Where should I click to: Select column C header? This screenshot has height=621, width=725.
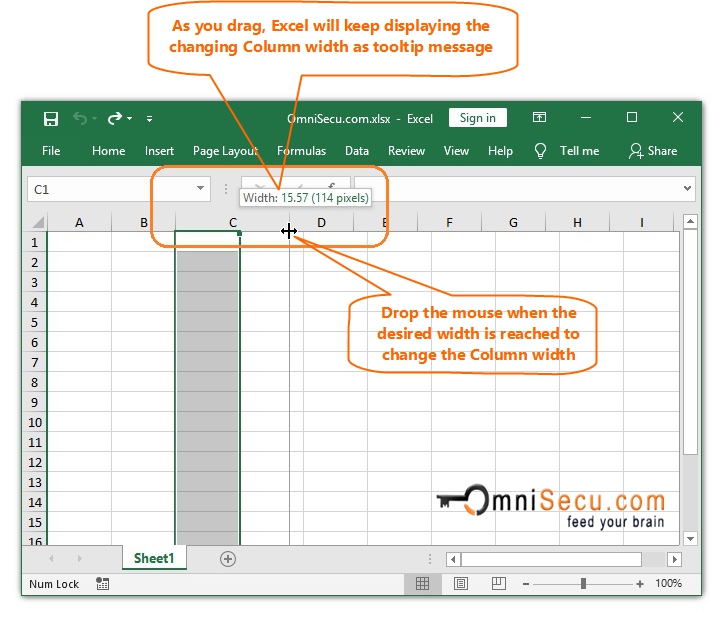[x=233, y=222]
